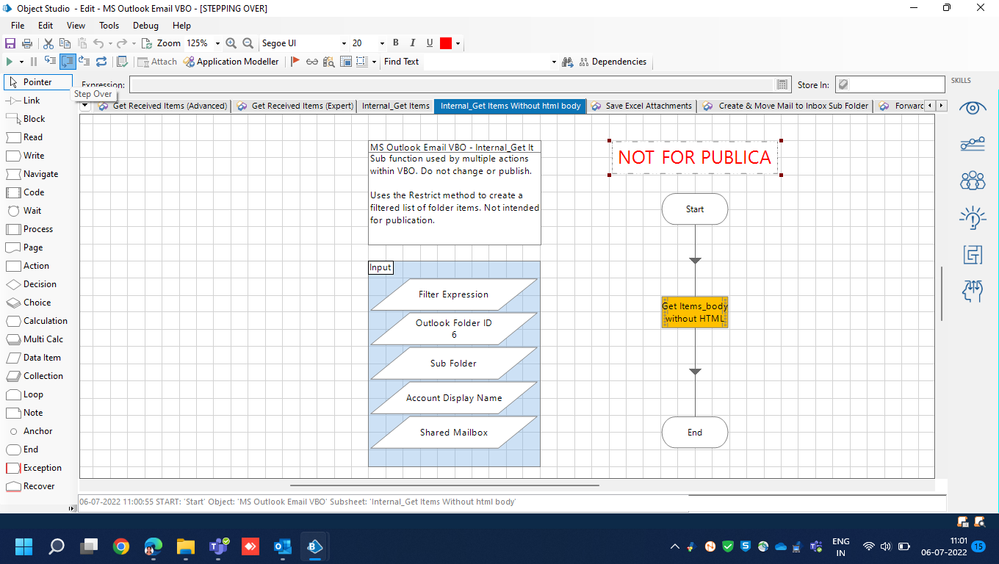999x564 pixels.
Task: Click the Zoom In magnifier icon
Action: [231, 44]
